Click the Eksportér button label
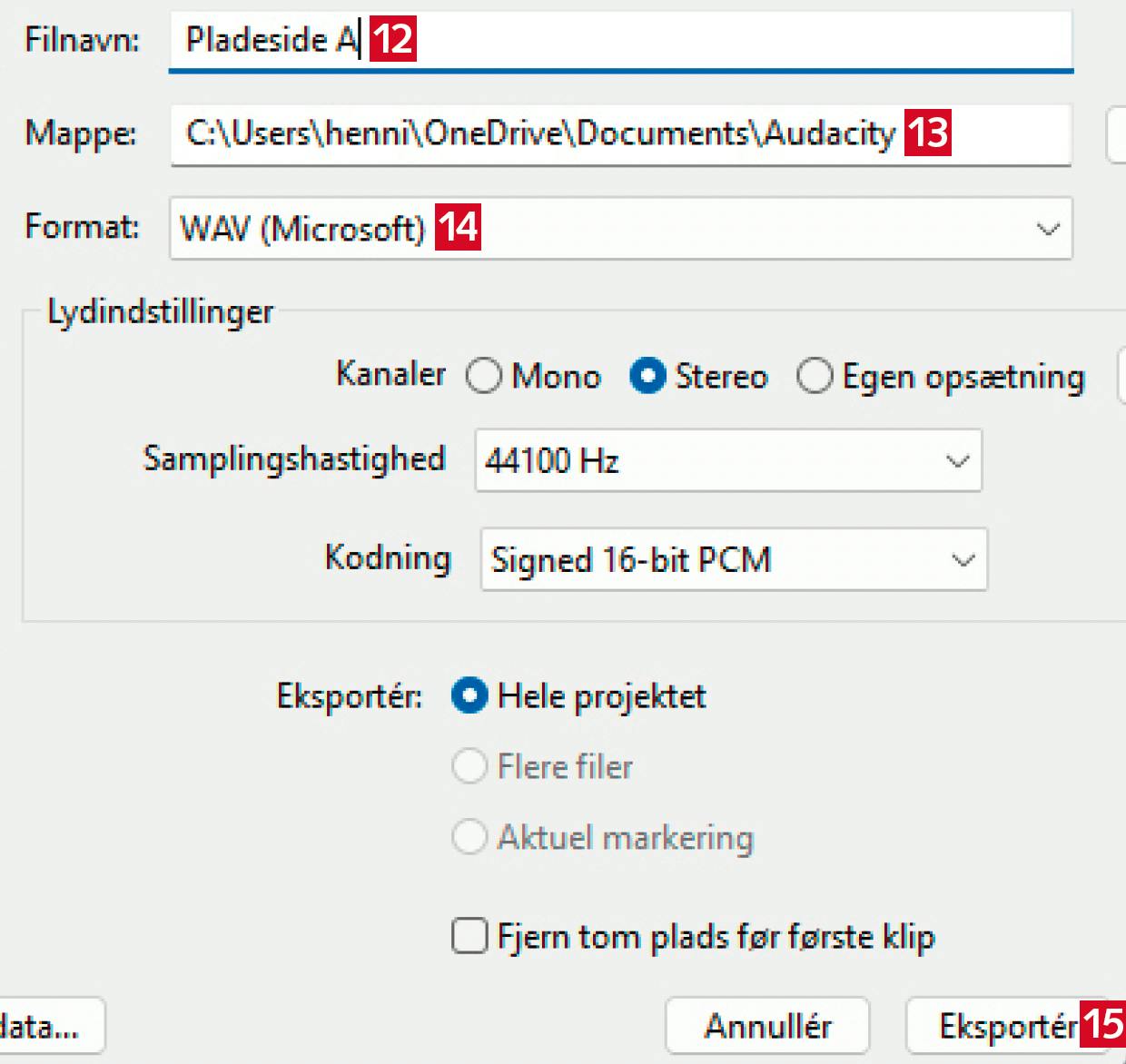 click(x=1006, y=1026)
